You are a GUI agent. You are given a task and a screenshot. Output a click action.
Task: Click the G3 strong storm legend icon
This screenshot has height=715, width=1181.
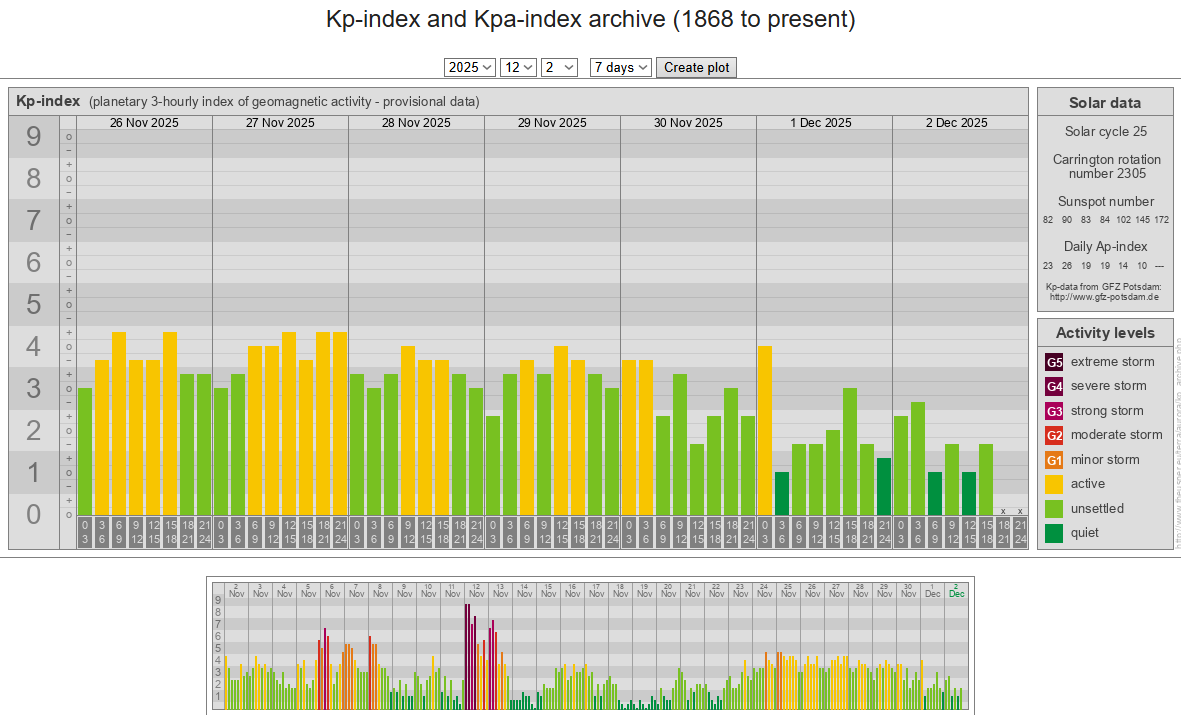1054,411
